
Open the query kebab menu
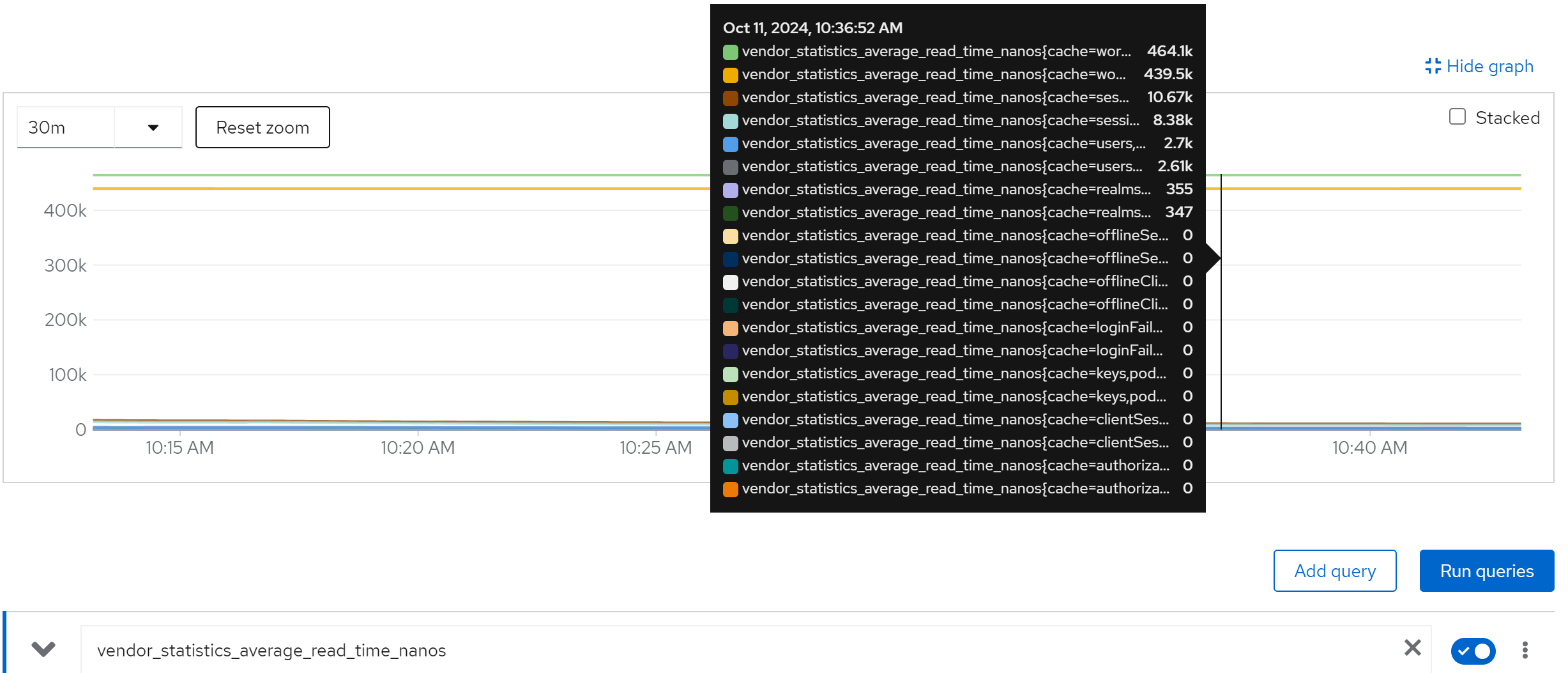1525,650
